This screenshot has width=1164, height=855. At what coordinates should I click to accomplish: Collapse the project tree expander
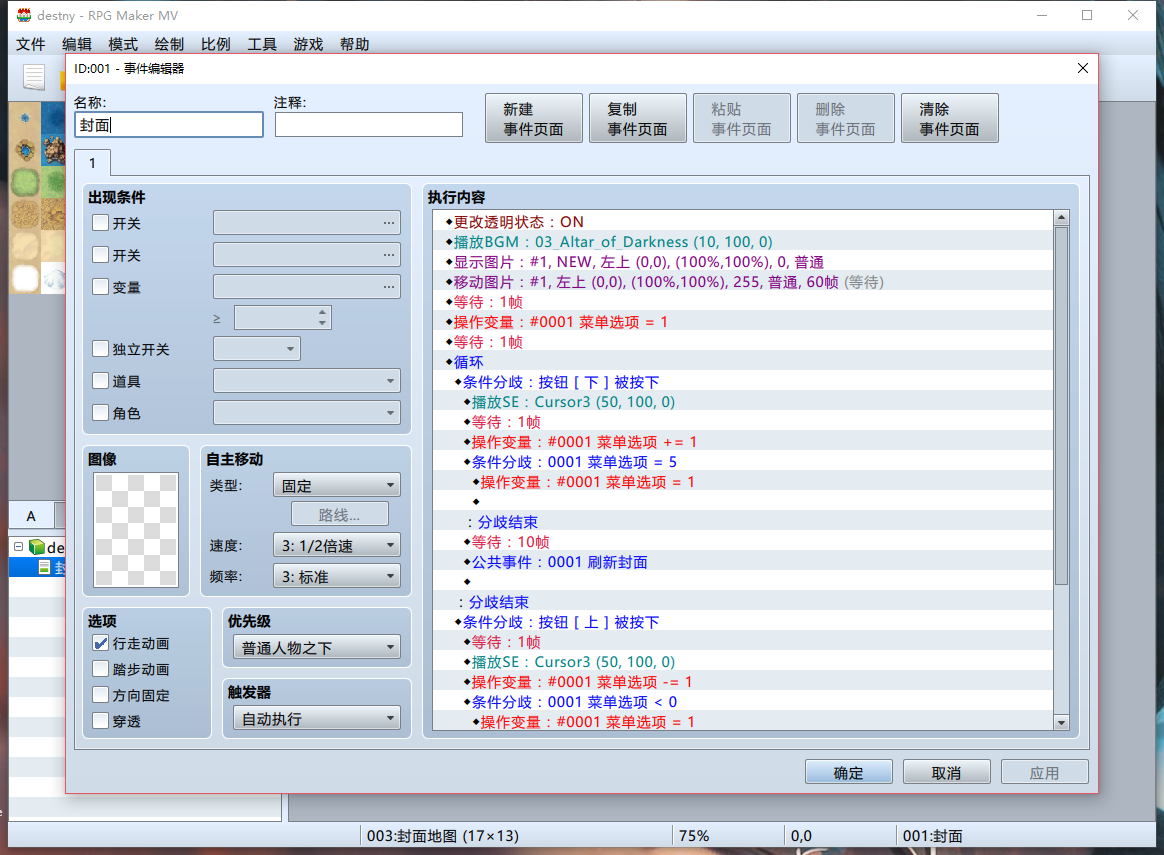pyautogui.click(x=19, y=546)
